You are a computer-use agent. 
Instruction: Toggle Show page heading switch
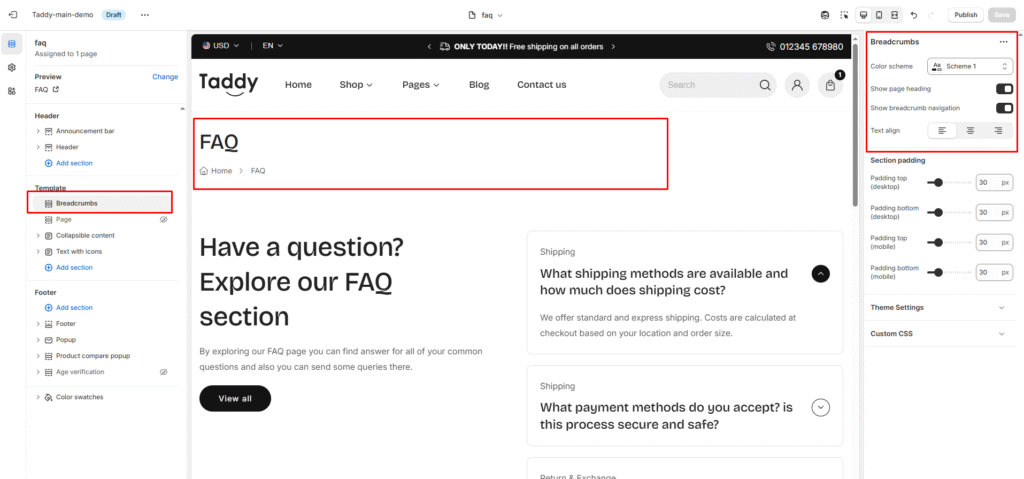[x=1004, y=89]
